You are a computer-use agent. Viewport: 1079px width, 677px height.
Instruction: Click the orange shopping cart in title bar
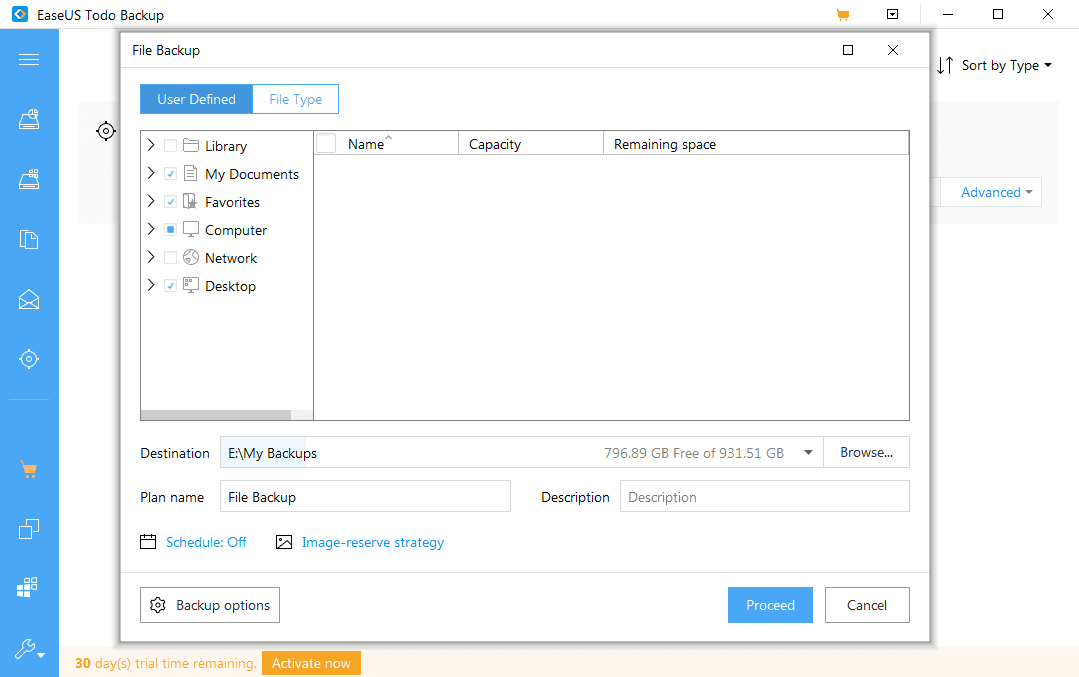(842, 15)
